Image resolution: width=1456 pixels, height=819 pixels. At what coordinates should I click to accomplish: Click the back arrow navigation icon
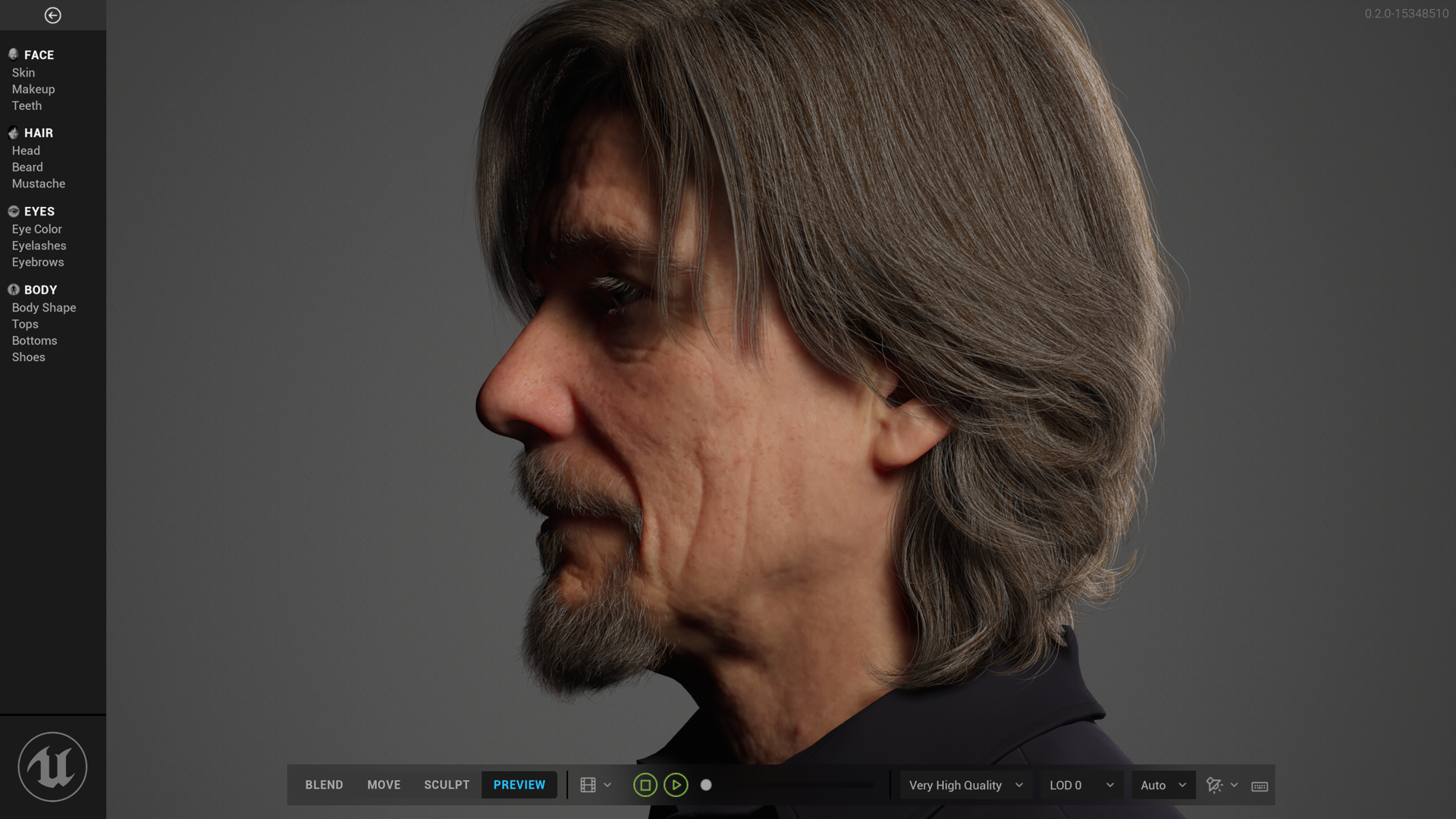point(52,14)
